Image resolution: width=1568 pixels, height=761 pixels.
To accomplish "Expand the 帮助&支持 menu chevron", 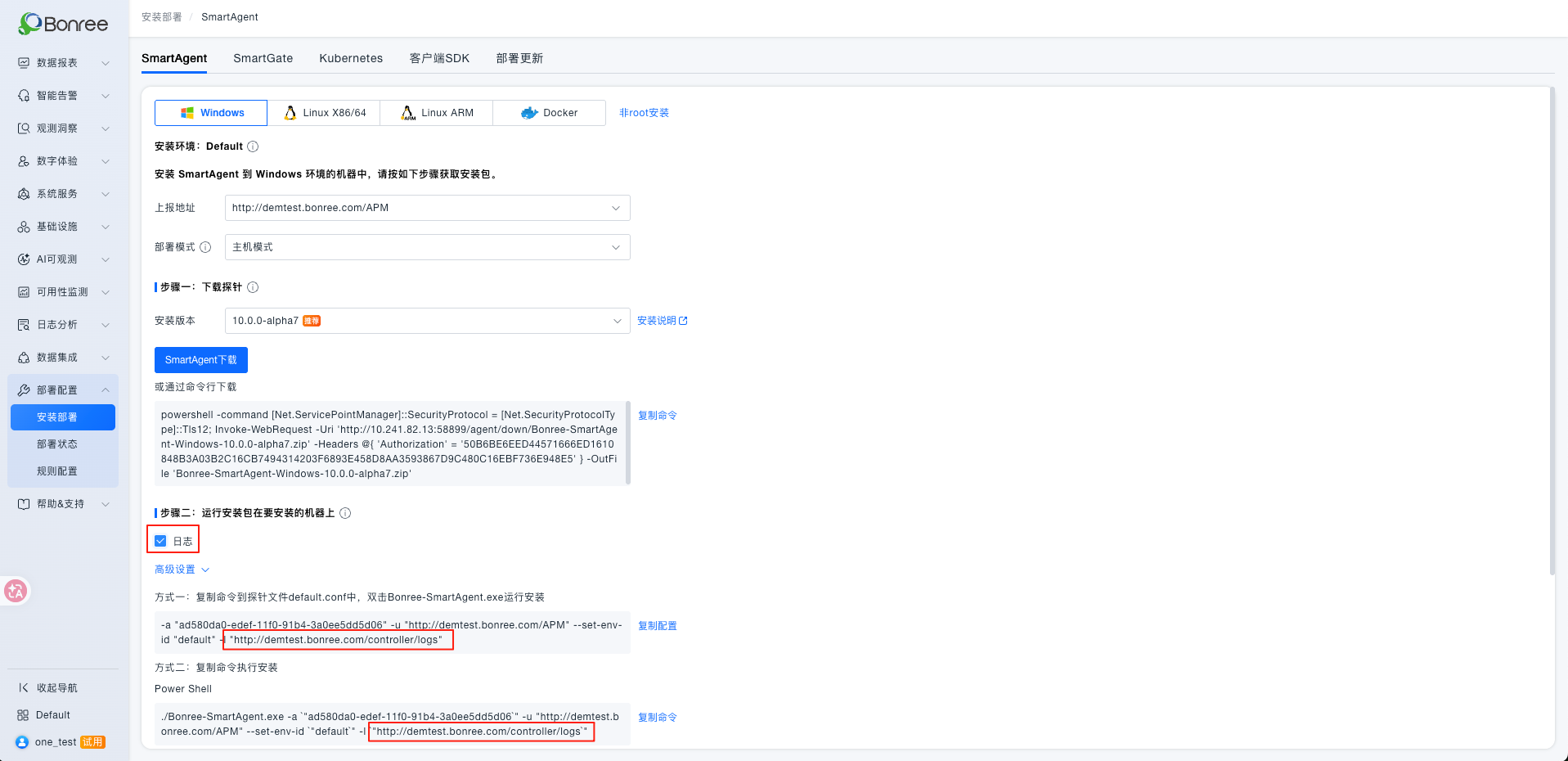I will [x=106, y=504].
